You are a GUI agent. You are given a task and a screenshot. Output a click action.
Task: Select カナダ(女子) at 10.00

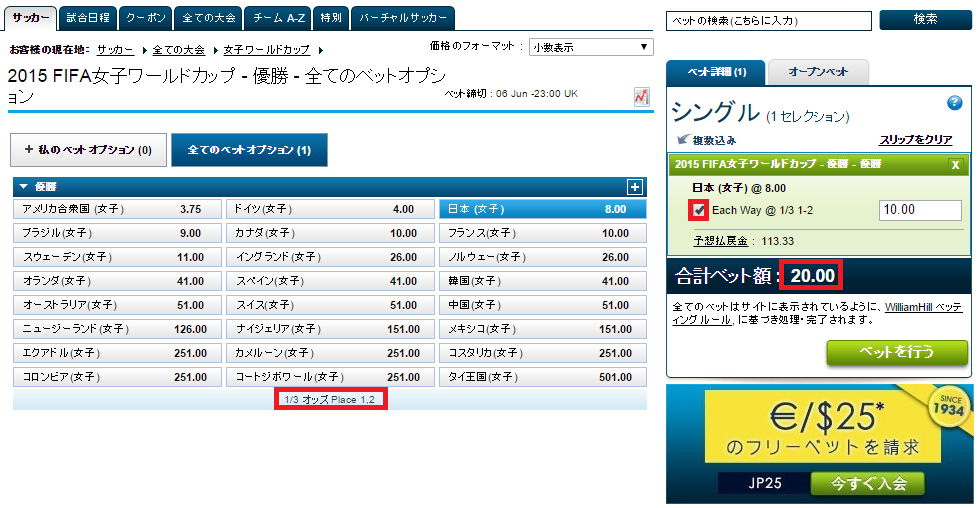click(x=330, y=233)
